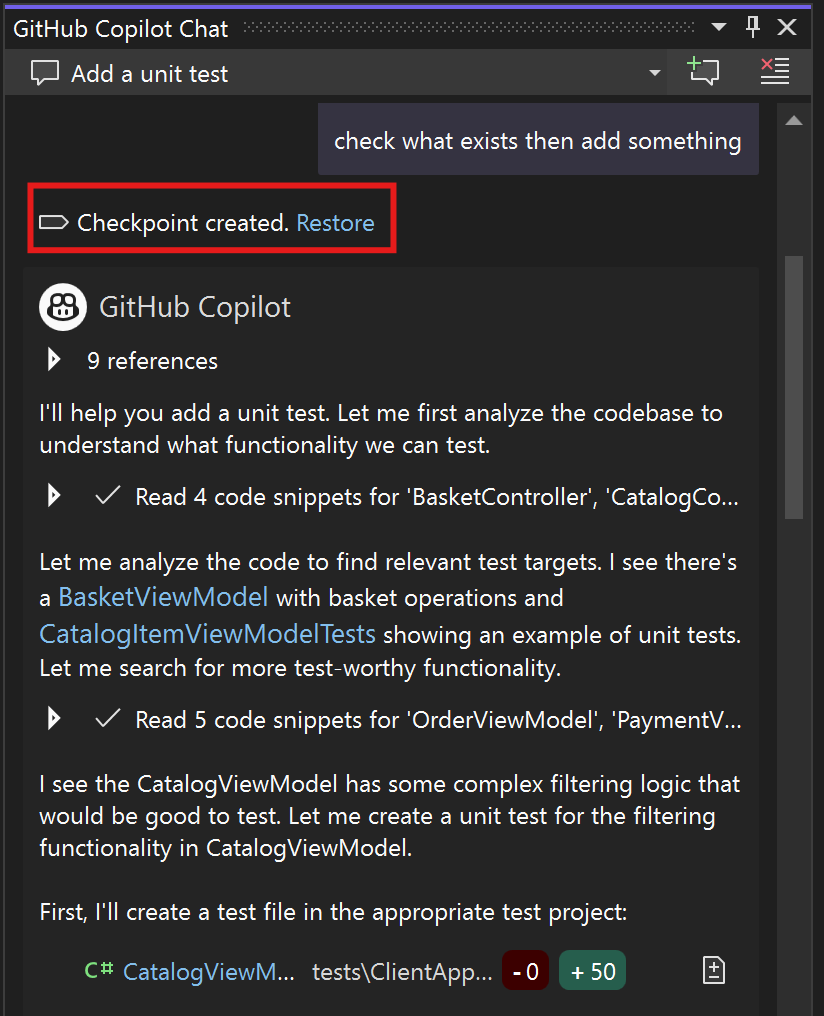Viewport: 824px width, 1016px height.
Task: Open the window position dropdown arrow
Action: (x=718, y=27)
